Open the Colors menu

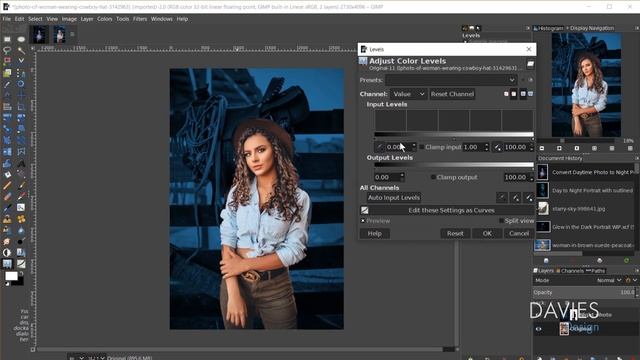coord(104,19)
